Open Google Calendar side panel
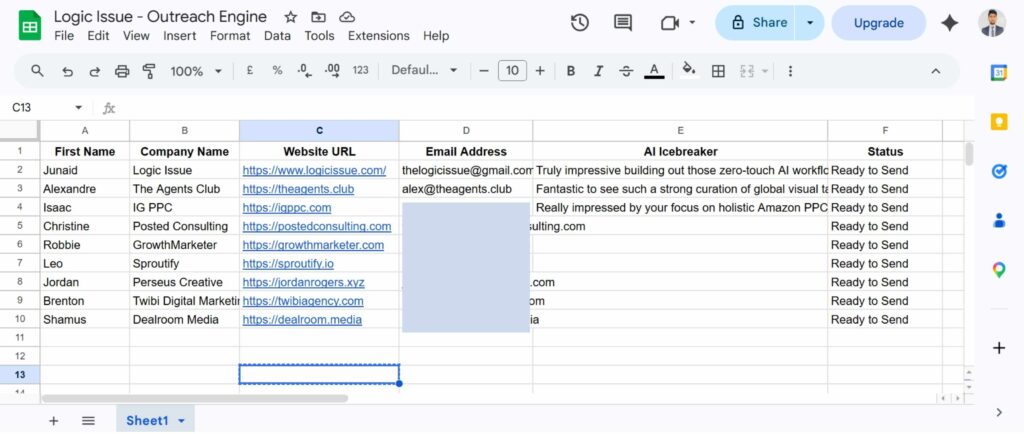 pos(999,72)
